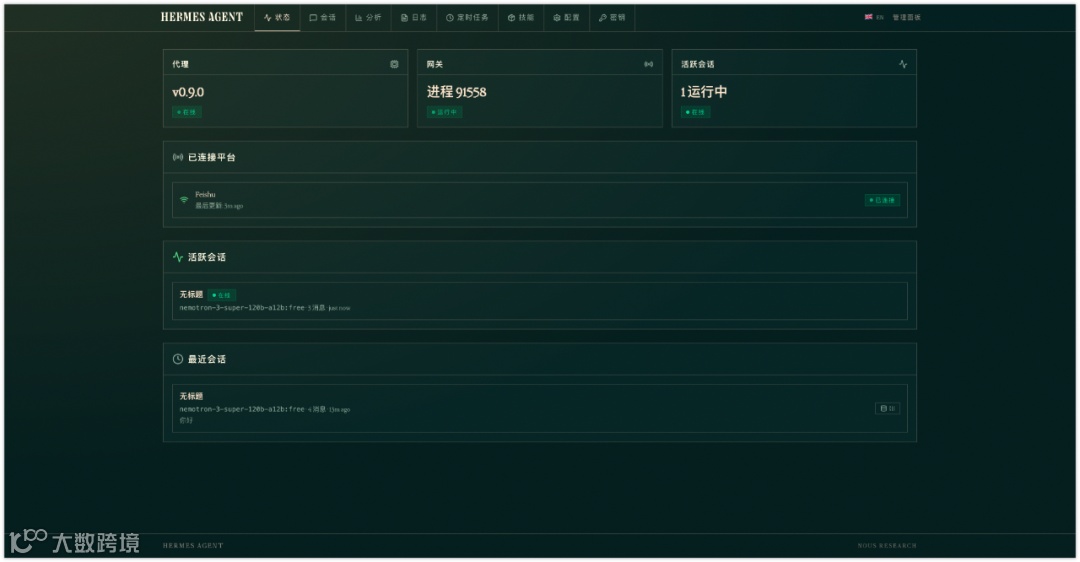Click the radio signal icon on 网关 card
The image size is (1080, 562).
point(648,64)
